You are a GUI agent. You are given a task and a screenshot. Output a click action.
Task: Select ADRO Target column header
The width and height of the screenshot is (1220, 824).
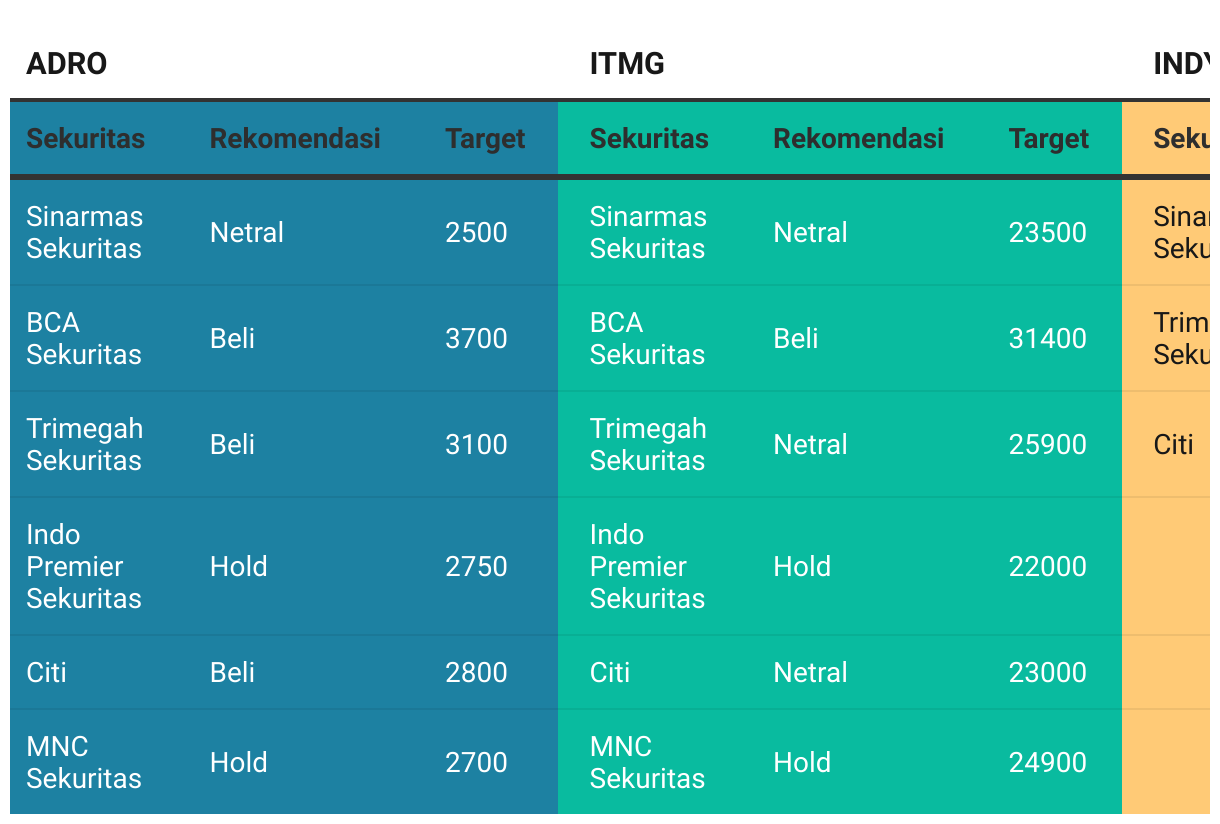click(x=485, y=138)
